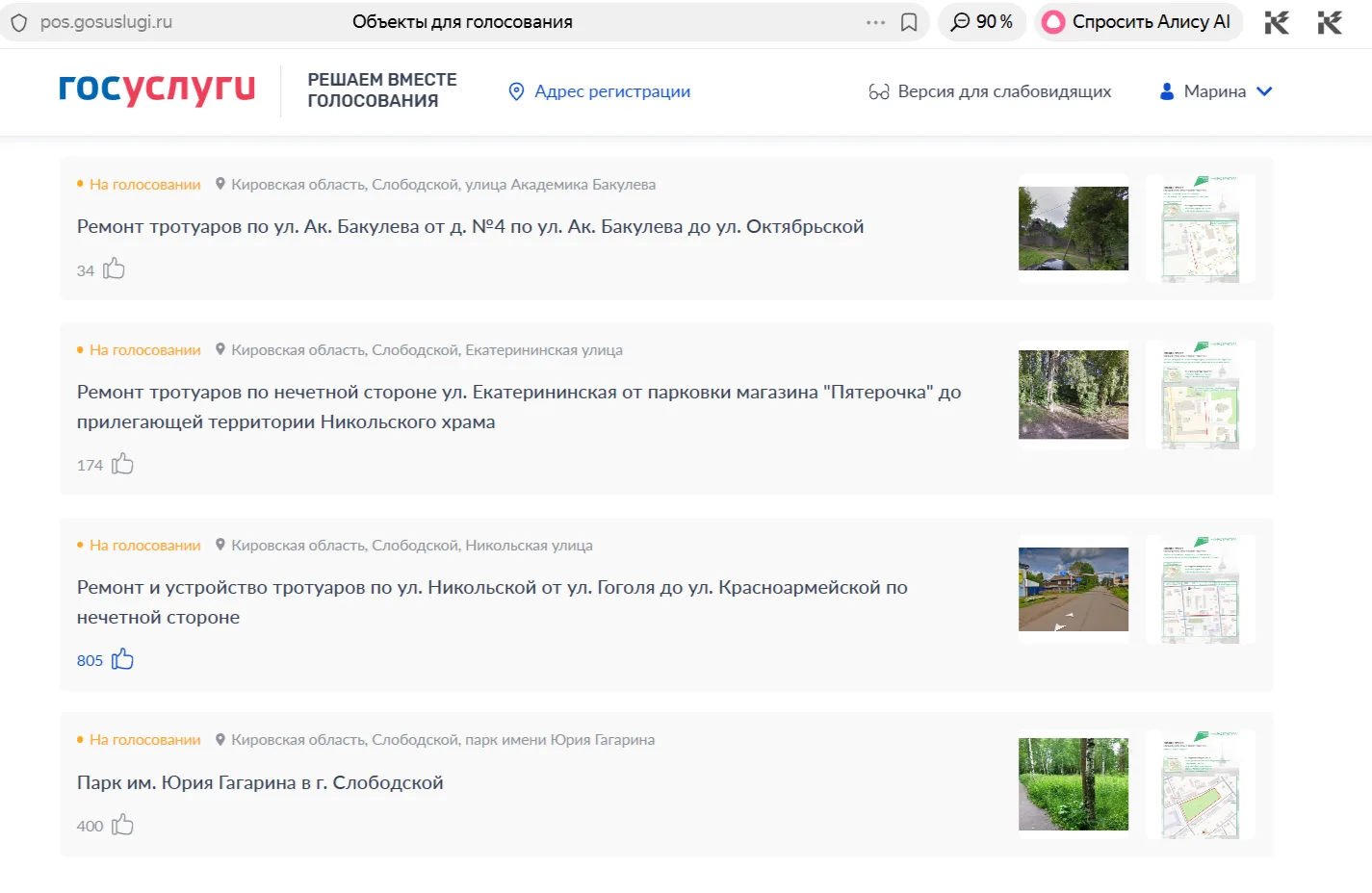View map scheme thumbnail for парк Гагарина
Viewport: 1372px width, 893px height.
[1200, 784]
